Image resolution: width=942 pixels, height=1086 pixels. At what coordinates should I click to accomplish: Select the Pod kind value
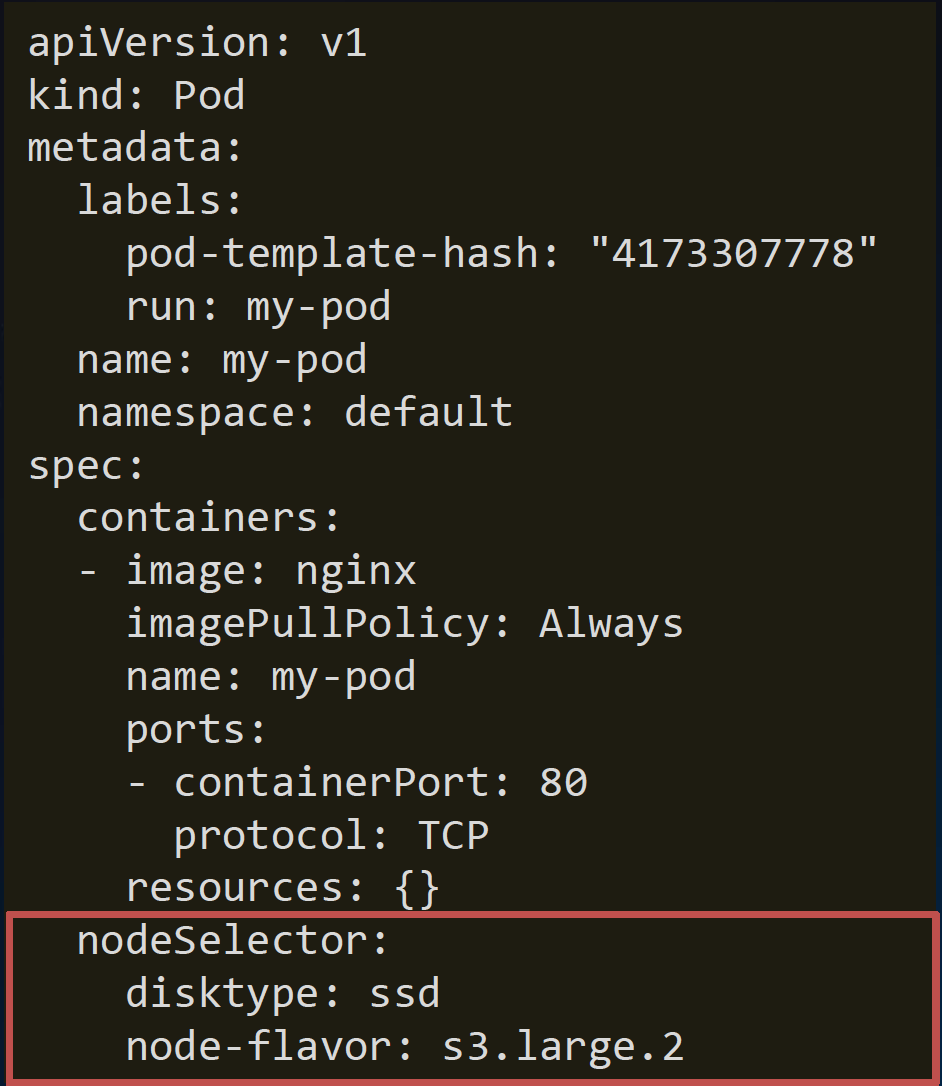[209, 96]
